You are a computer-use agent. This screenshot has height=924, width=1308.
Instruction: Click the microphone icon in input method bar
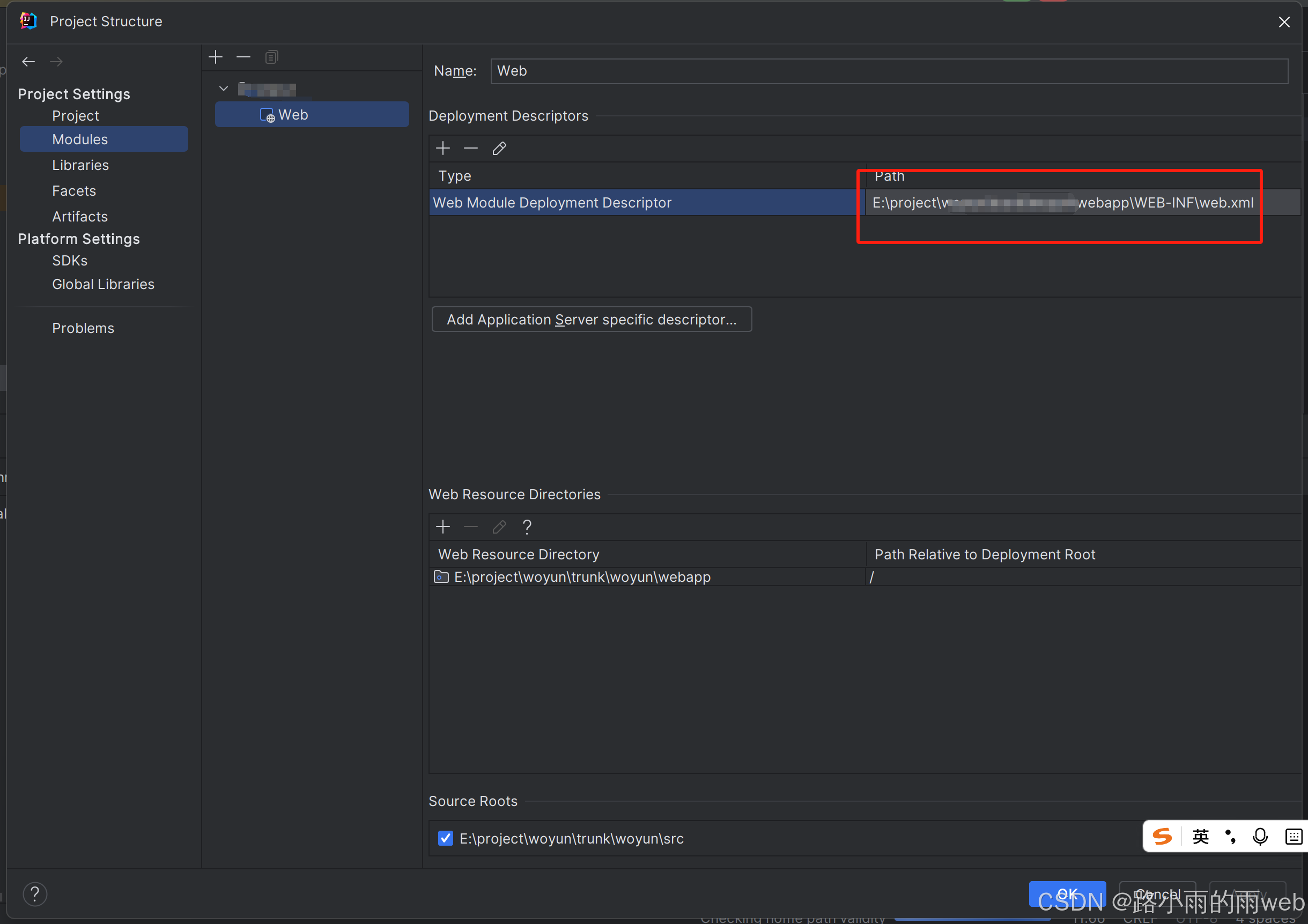1260,836
